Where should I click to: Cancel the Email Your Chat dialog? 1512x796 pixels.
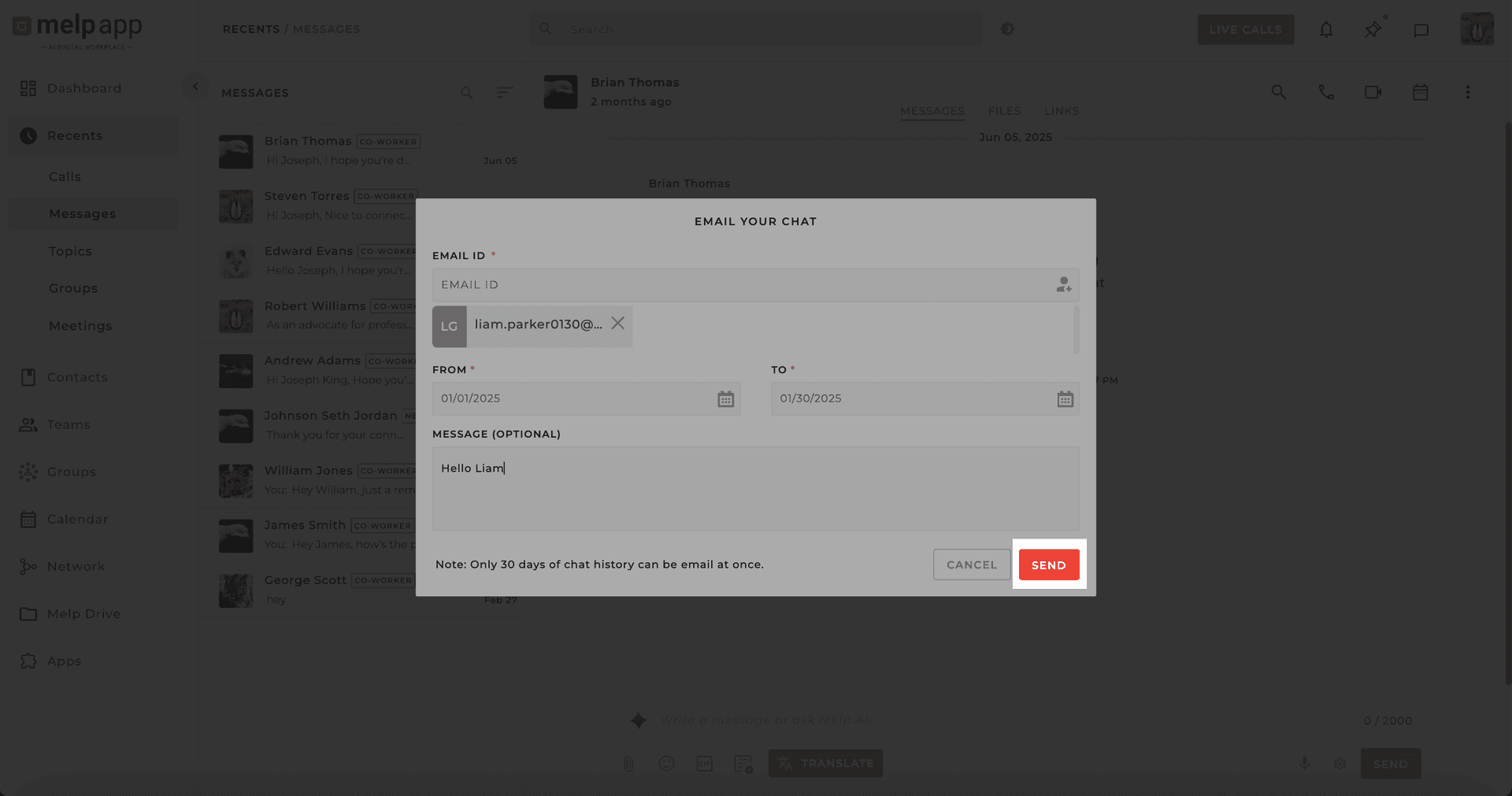coord(972,565)
